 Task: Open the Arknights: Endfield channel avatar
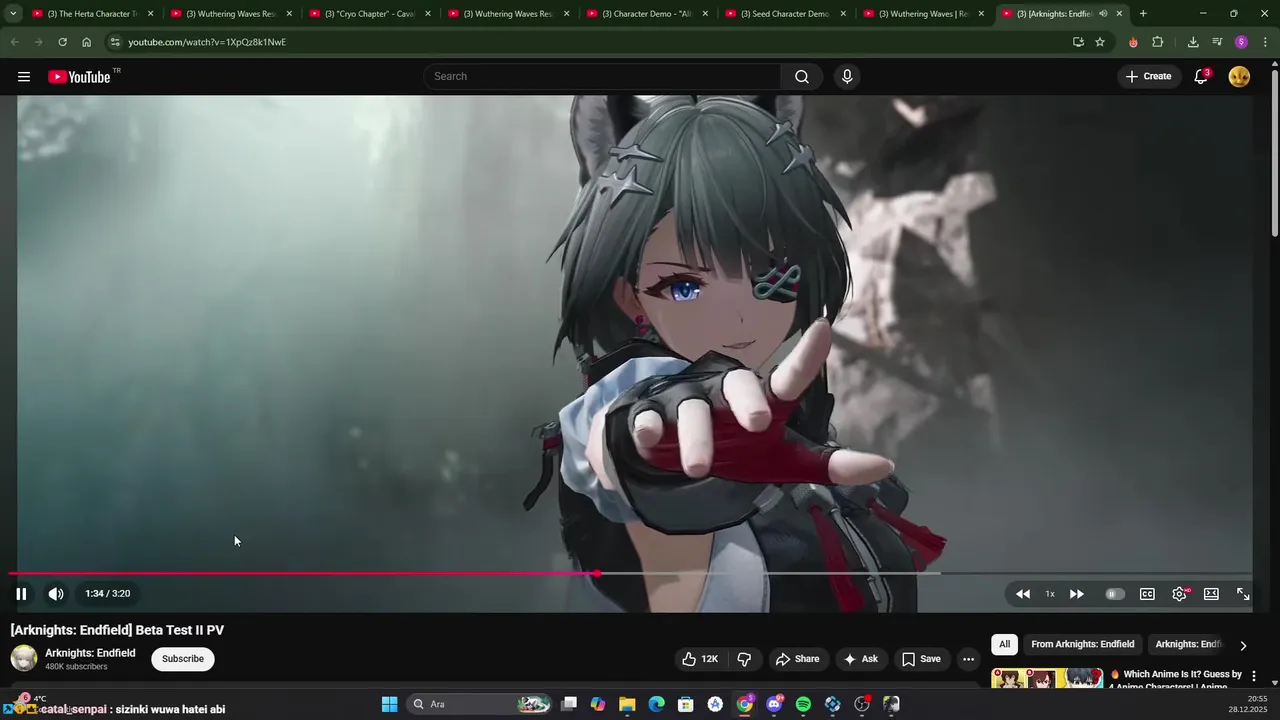point(24,658)
